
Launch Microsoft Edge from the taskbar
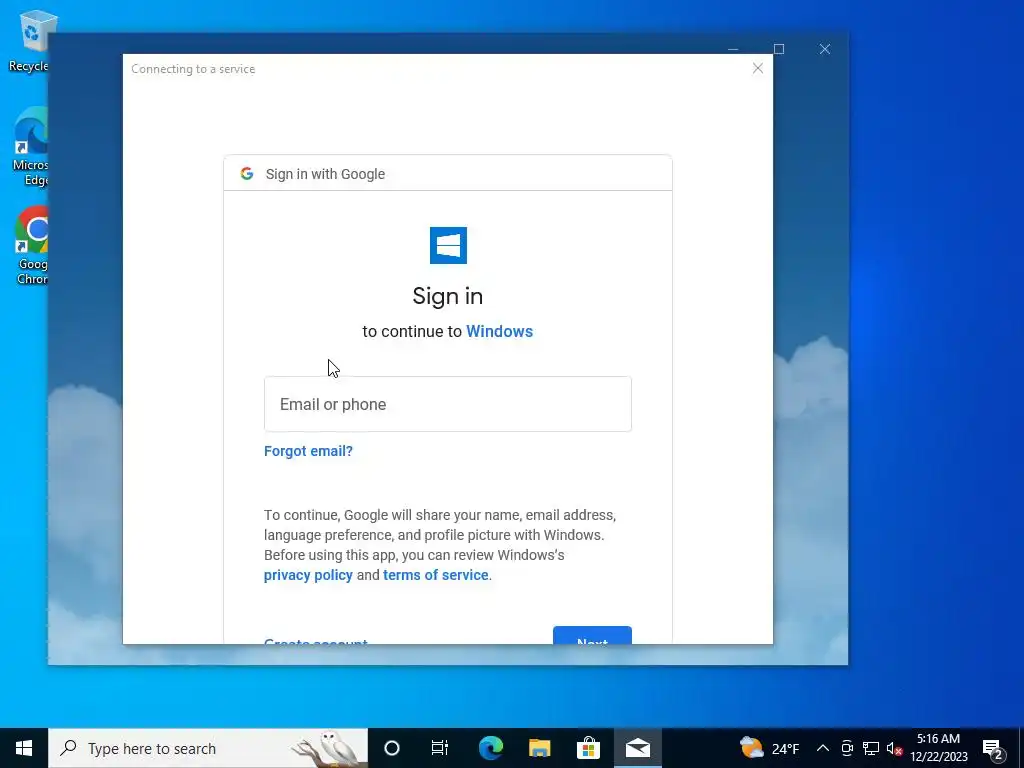point(490,748)
